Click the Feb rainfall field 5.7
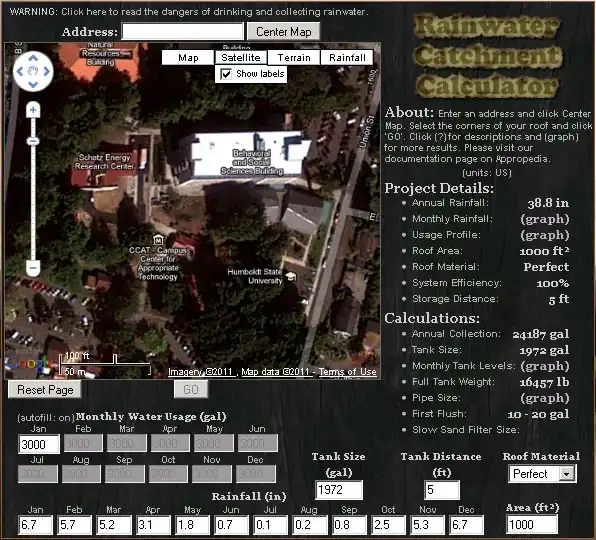Screen dimensions: 596x540 coord(74,525)
